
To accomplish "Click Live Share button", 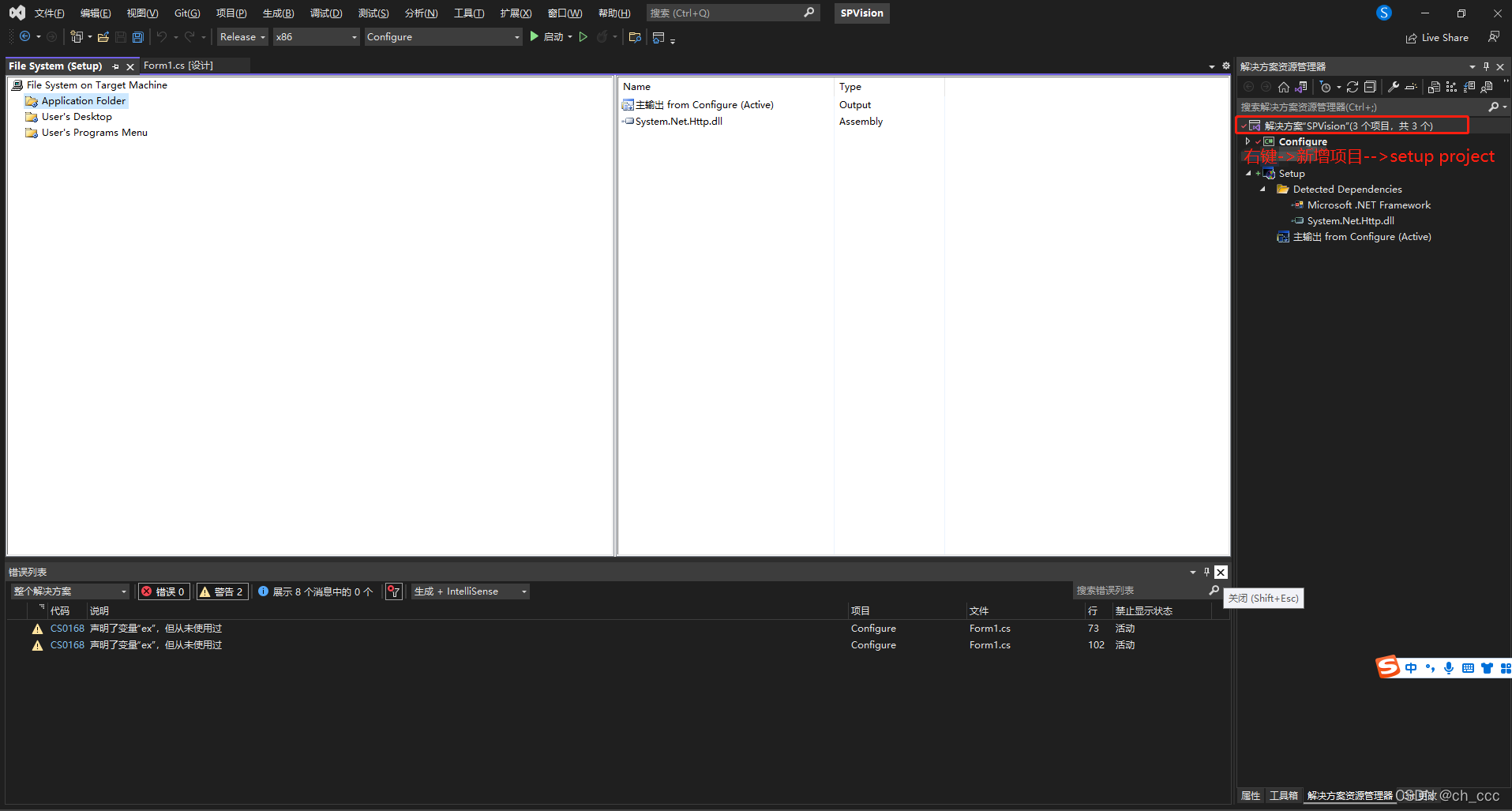I will 1437,37.
